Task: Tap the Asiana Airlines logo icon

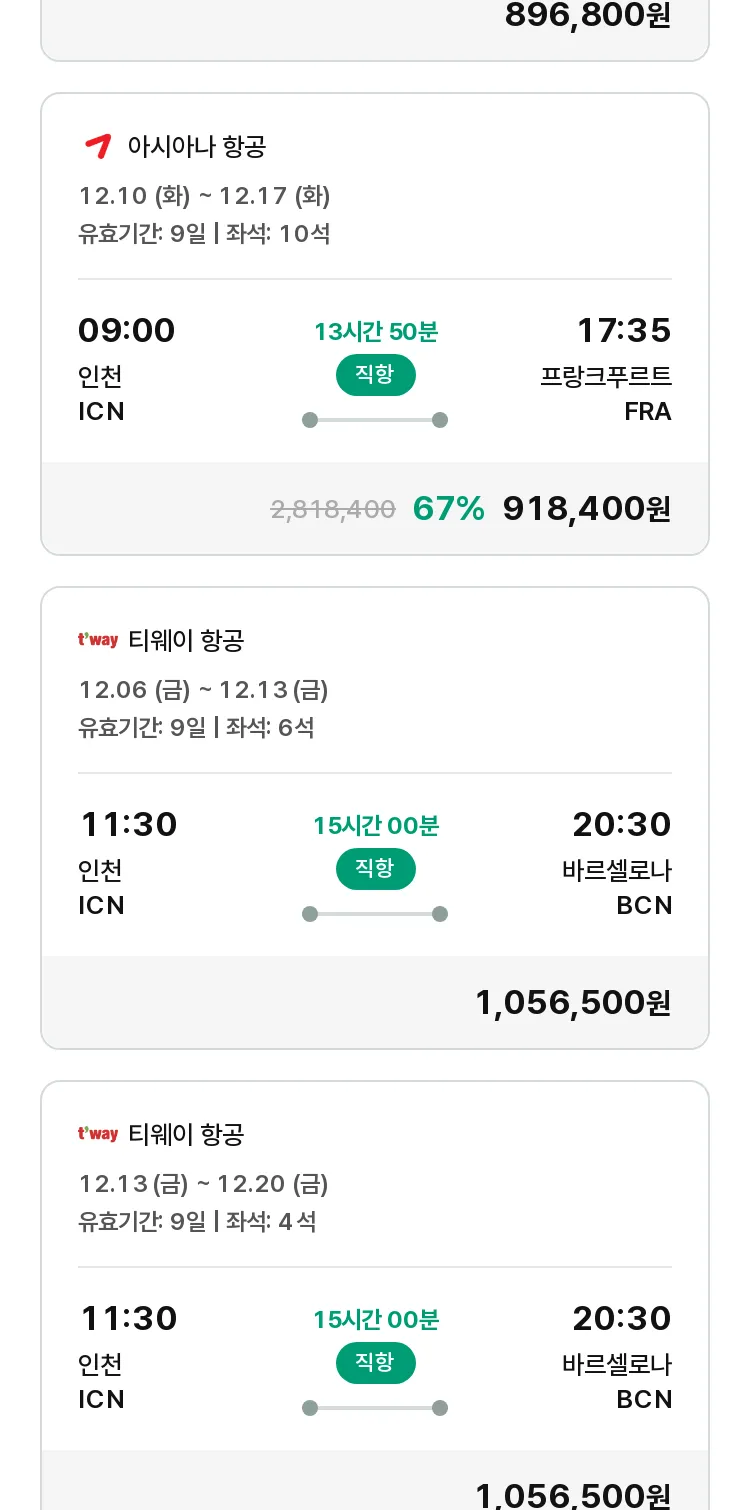Action: [97, 147]
